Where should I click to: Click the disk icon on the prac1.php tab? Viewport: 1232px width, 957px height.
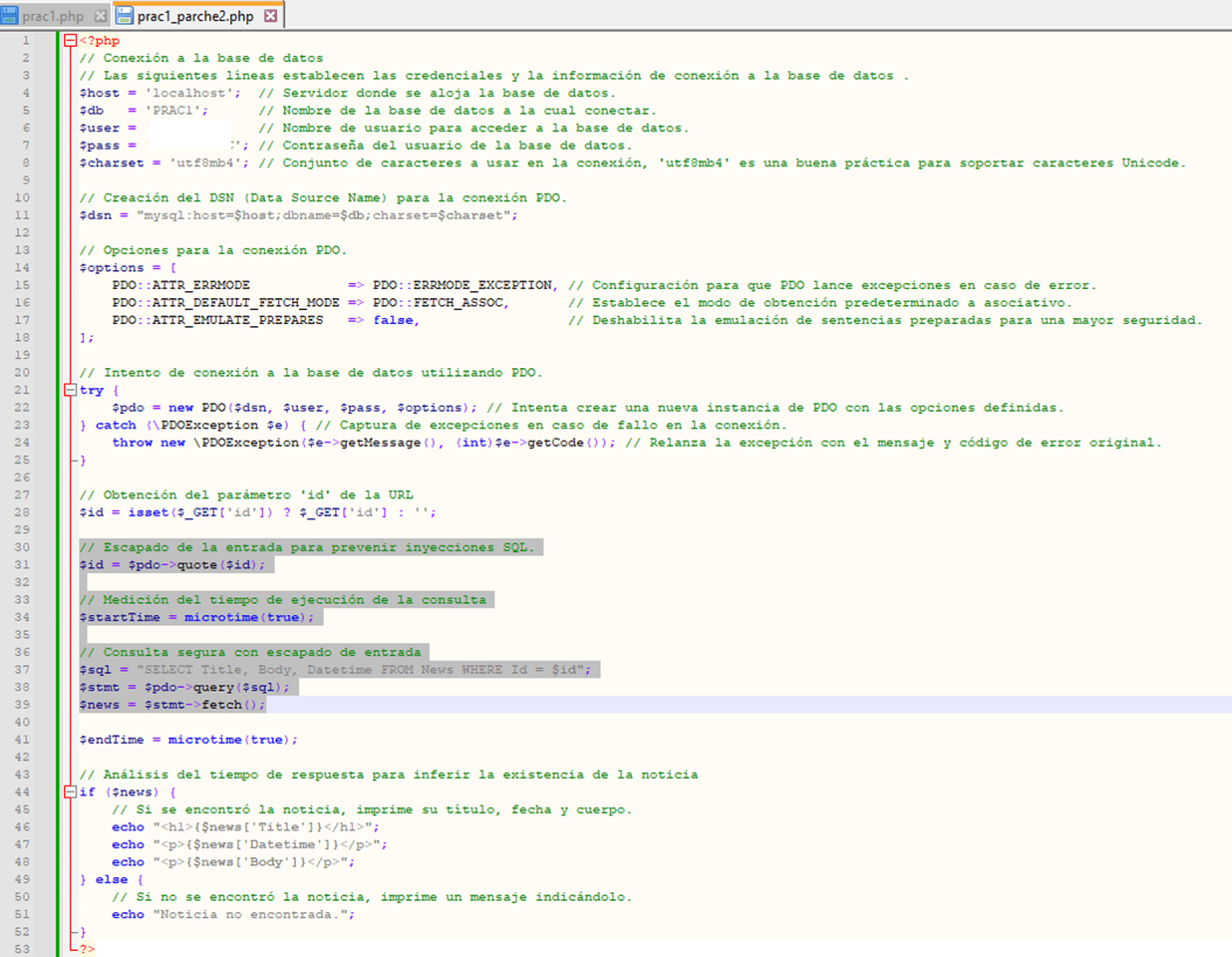point(10,16)
